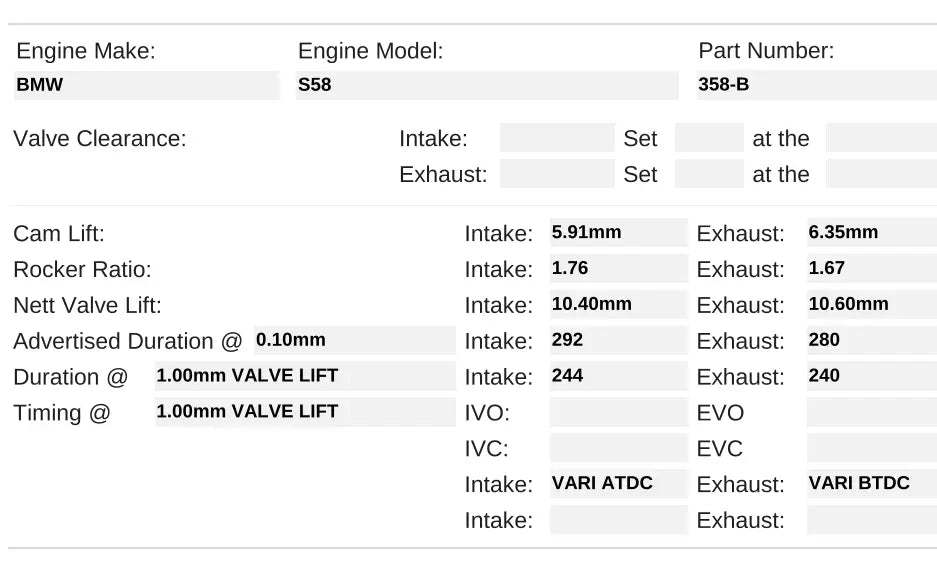Viewport: 937px width, 587px height.
Task: Click the Advertised Duration Exhaust value 280
Action: [871, 341]
